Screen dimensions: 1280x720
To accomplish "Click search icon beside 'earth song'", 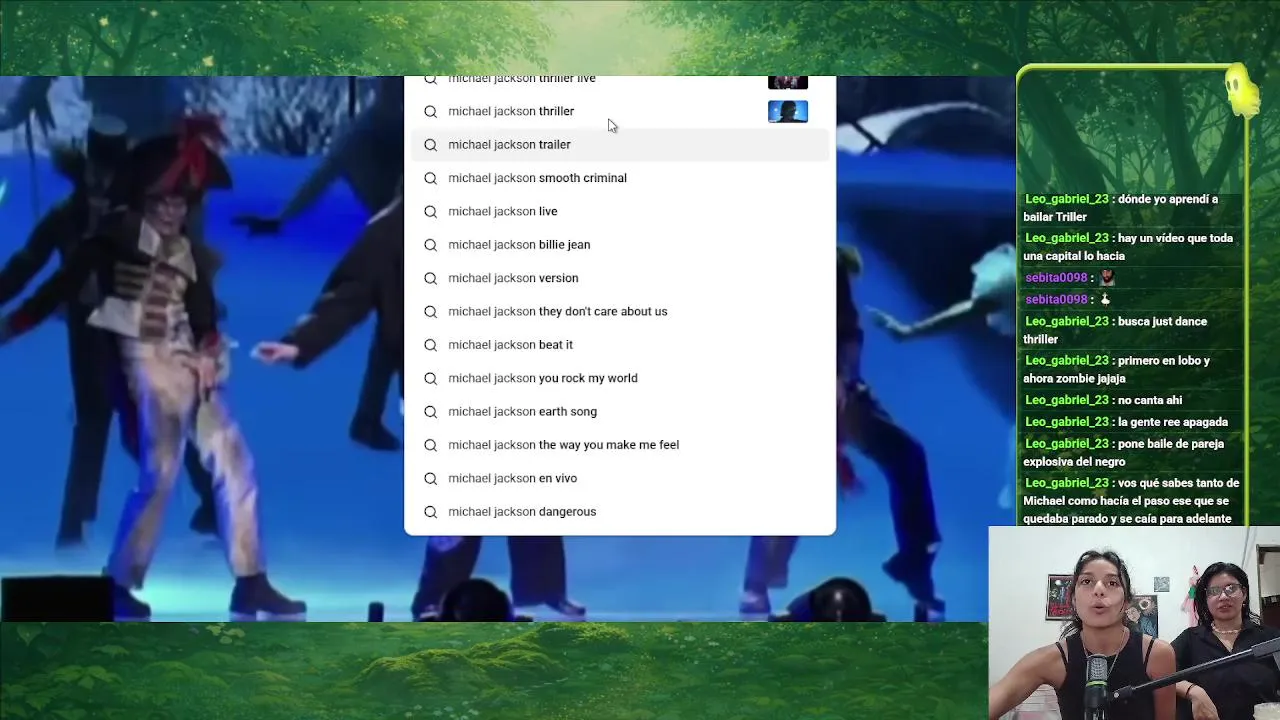I will click(x=430, y=411).
